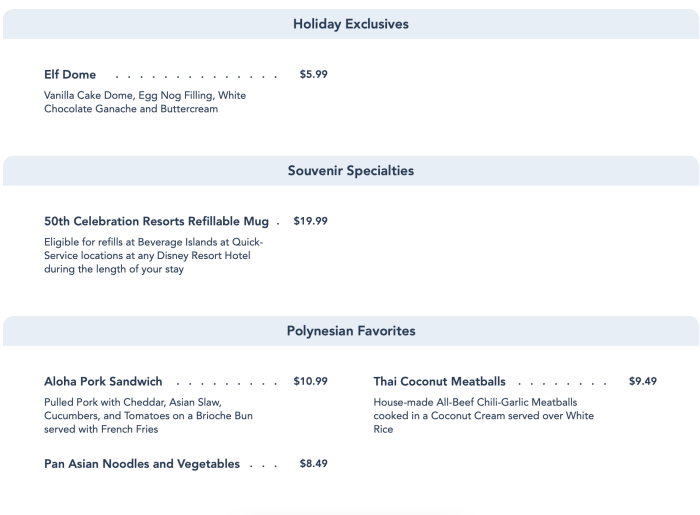Image resolution: width=700 pixels, height=515 pixels.
Task: Select the Elf Dome menu item title
Action: point(70,75)
